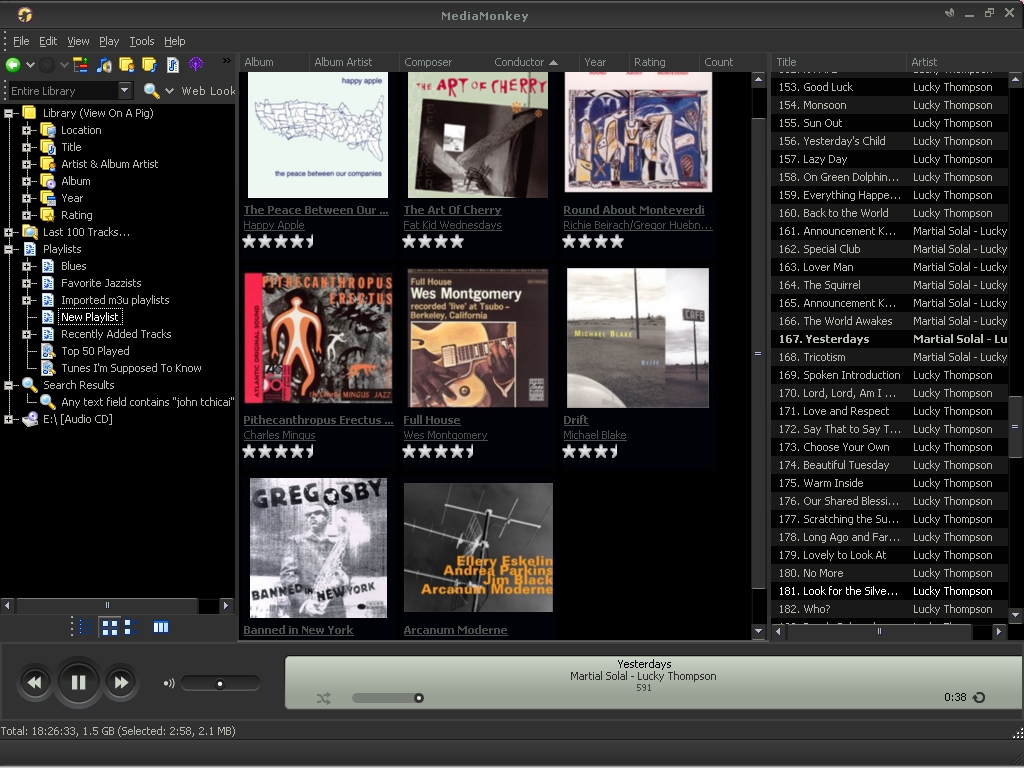Click the purple podcast toolbar icon
This screenshot has width=1024, height=768.
[x=196, y=64]
